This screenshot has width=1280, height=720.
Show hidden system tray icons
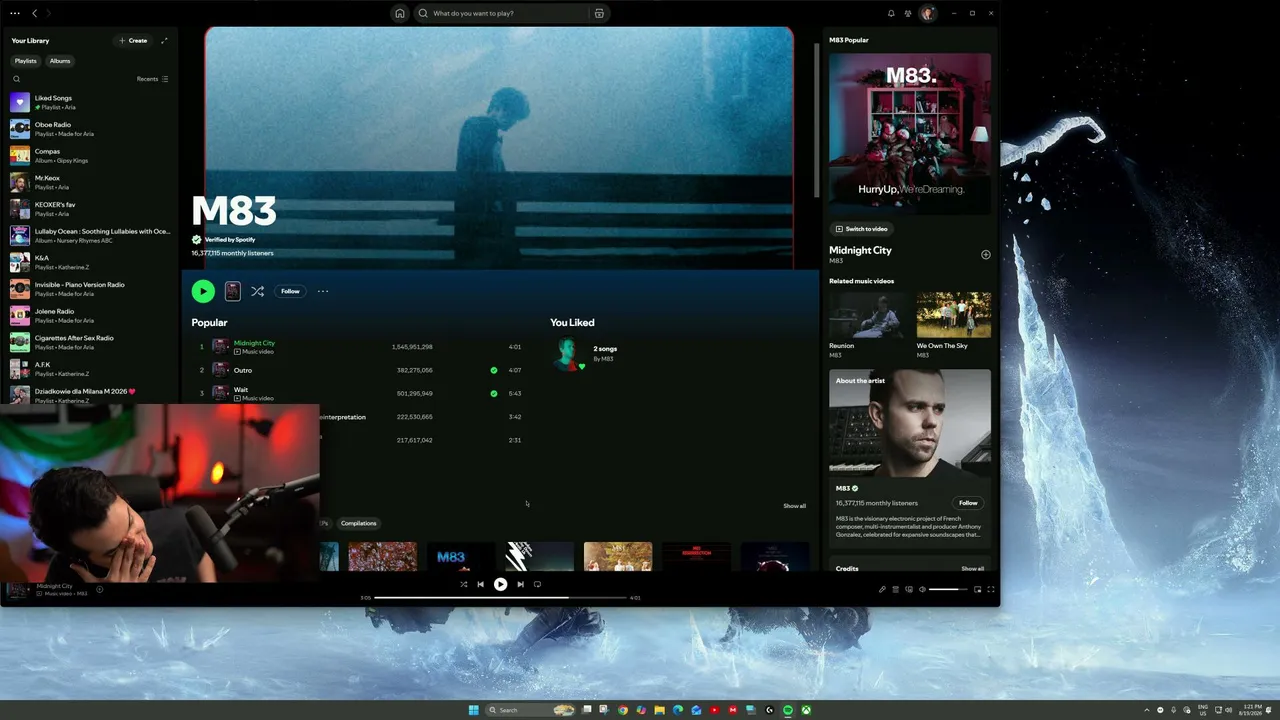click(1147, 710)
